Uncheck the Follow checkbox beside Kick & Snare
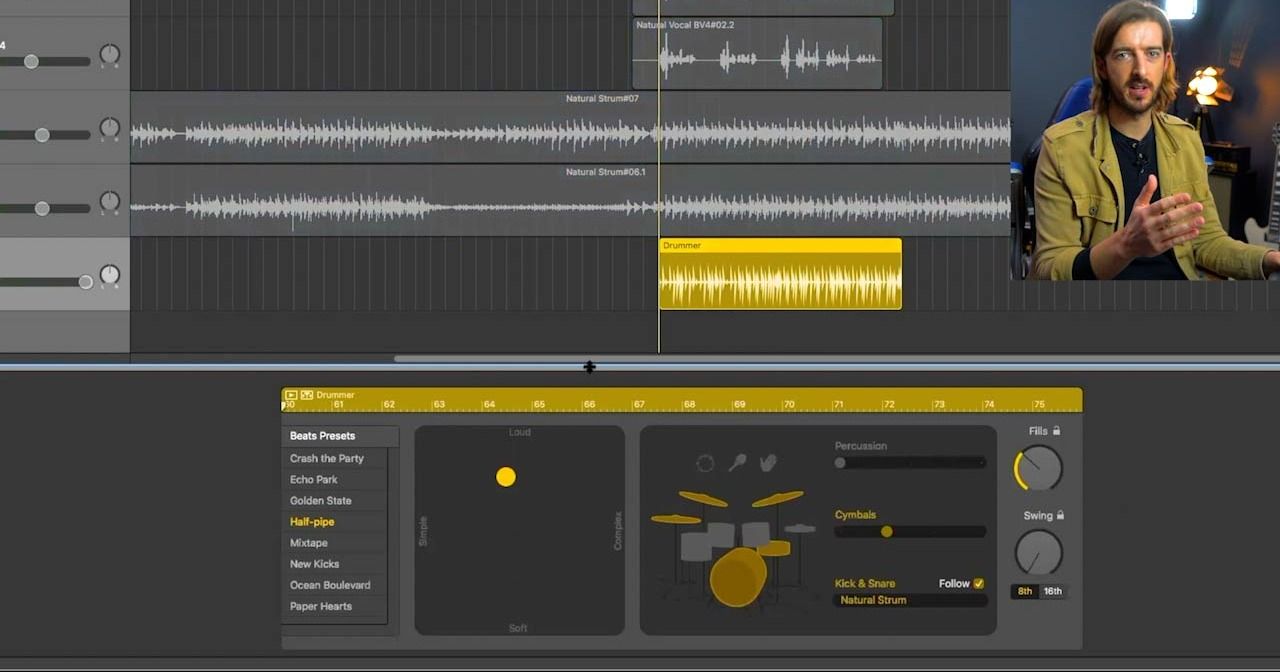Viewport: 1280px width, 672px height. click(x=978, y=583)
